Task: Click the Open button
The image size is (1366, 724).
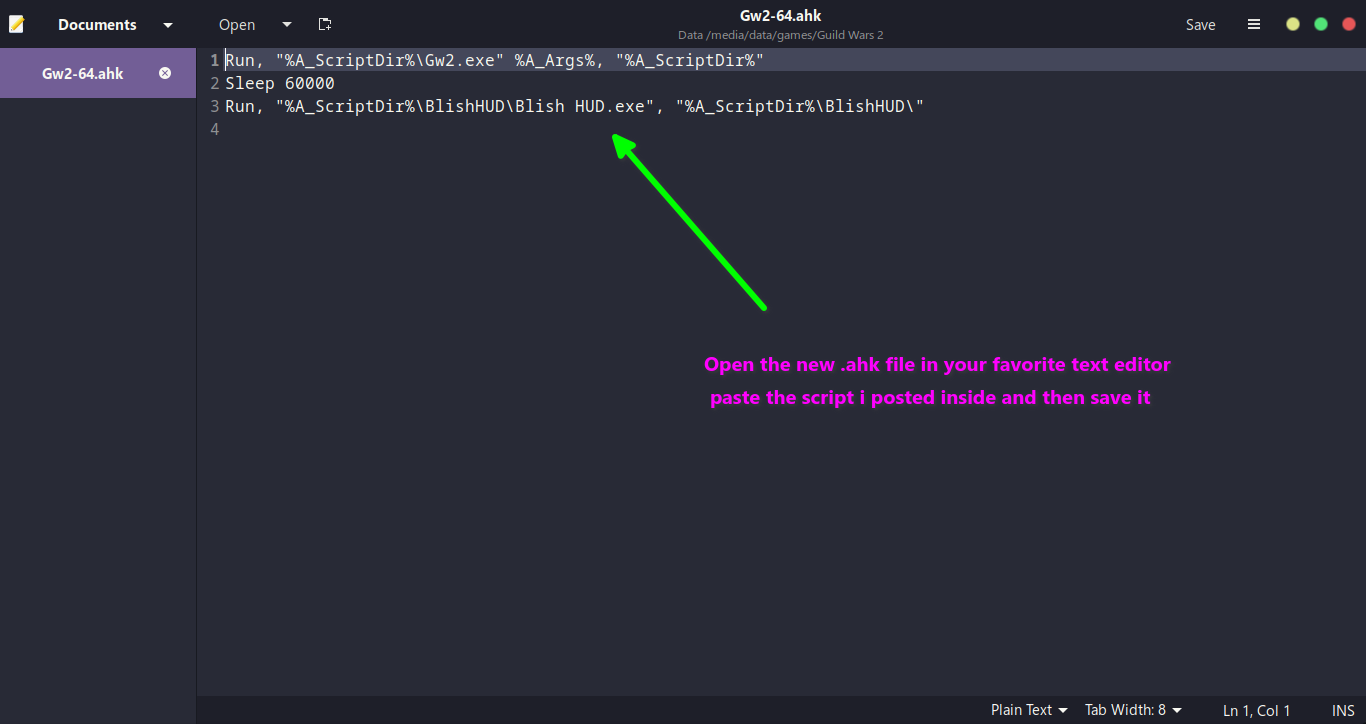Action: (x=236, y=24)
